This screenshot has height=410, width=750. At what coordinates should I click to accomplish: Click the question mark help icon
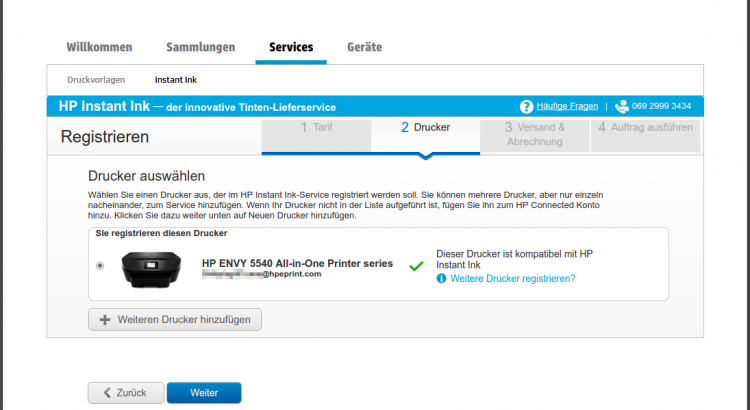tap(526, 107)
